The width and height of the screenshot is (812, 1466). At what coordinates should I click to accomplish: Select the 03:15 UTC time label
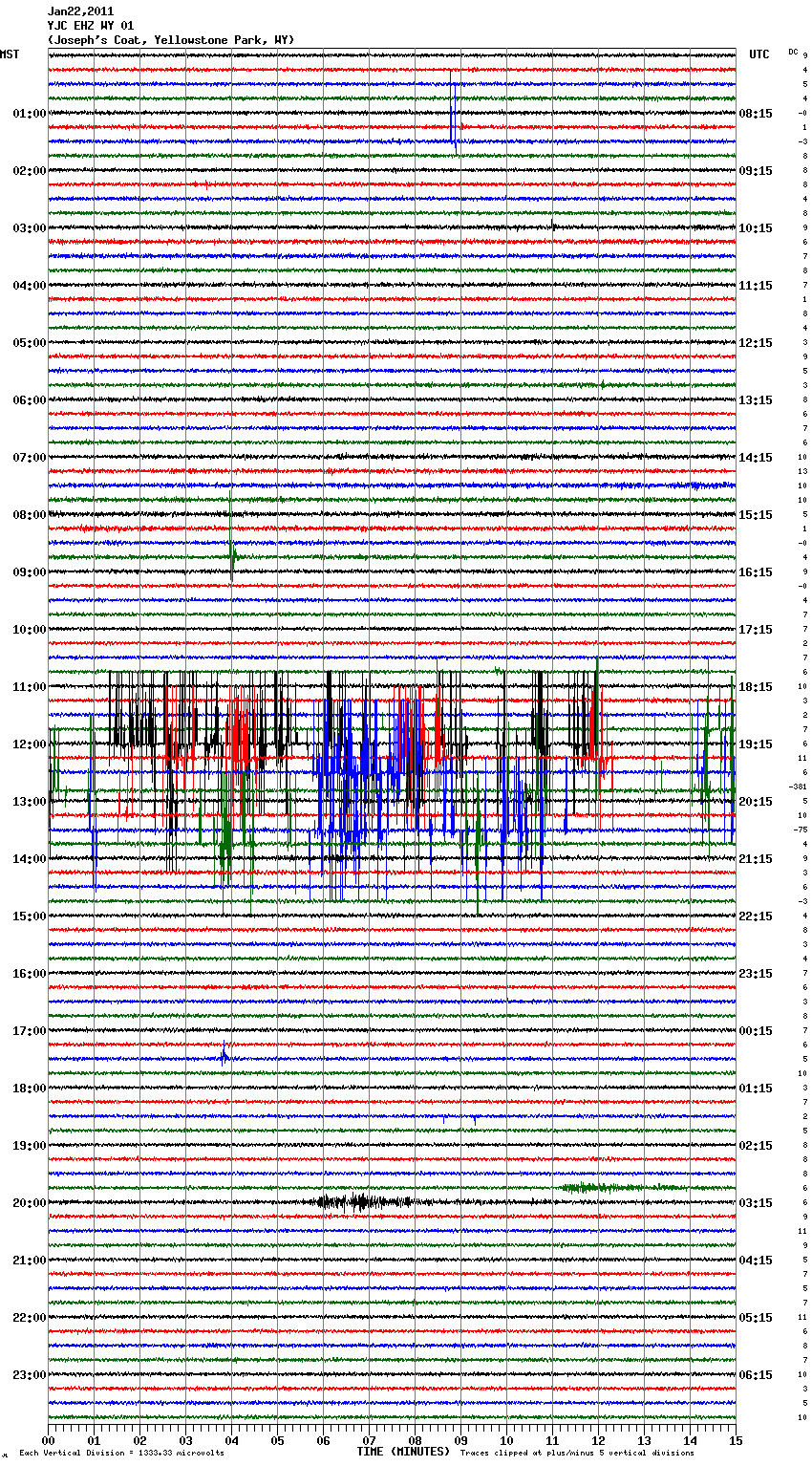755,1203
